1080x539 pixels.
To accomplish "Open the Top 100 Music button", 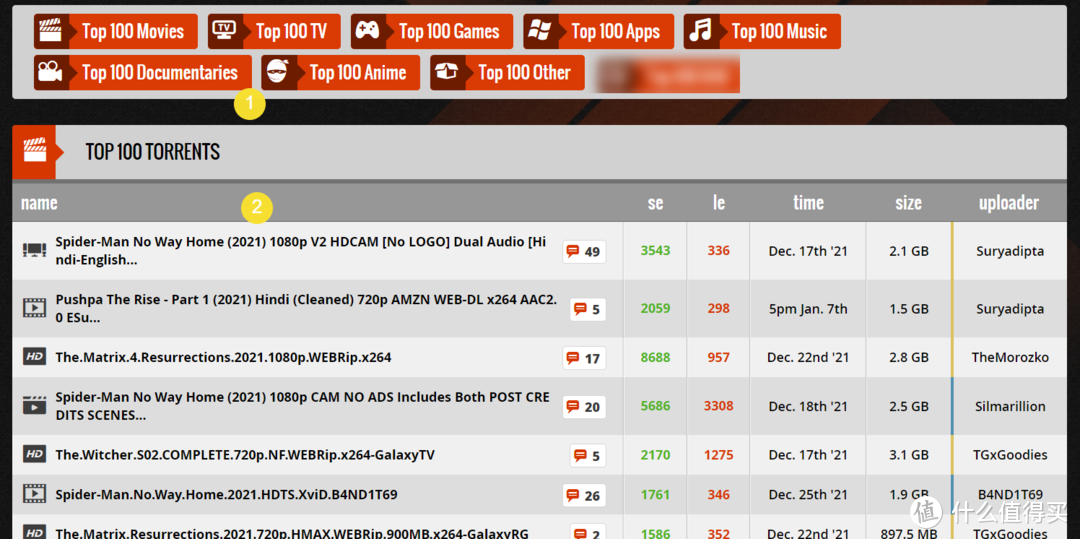I will tap(762, 32).
